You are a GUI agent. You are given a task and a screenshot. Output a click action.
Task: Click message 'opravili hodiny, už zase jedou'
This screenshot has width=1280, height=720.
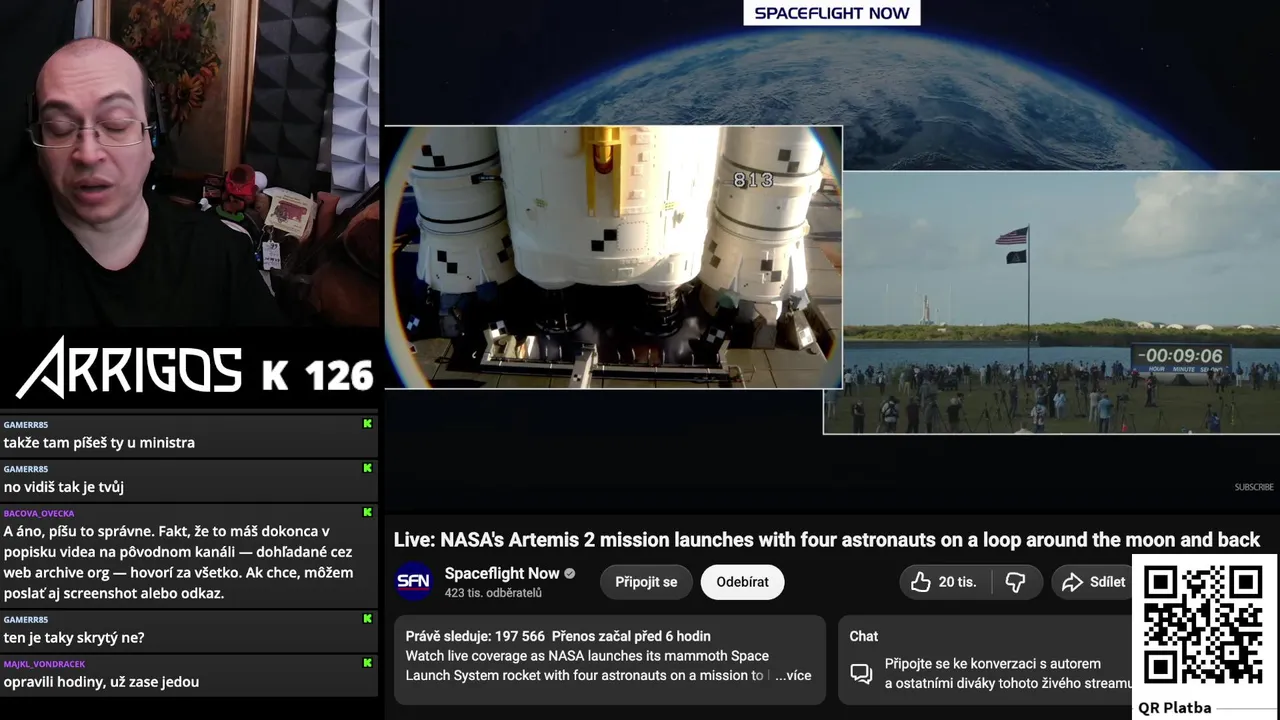tap(101, 682)
